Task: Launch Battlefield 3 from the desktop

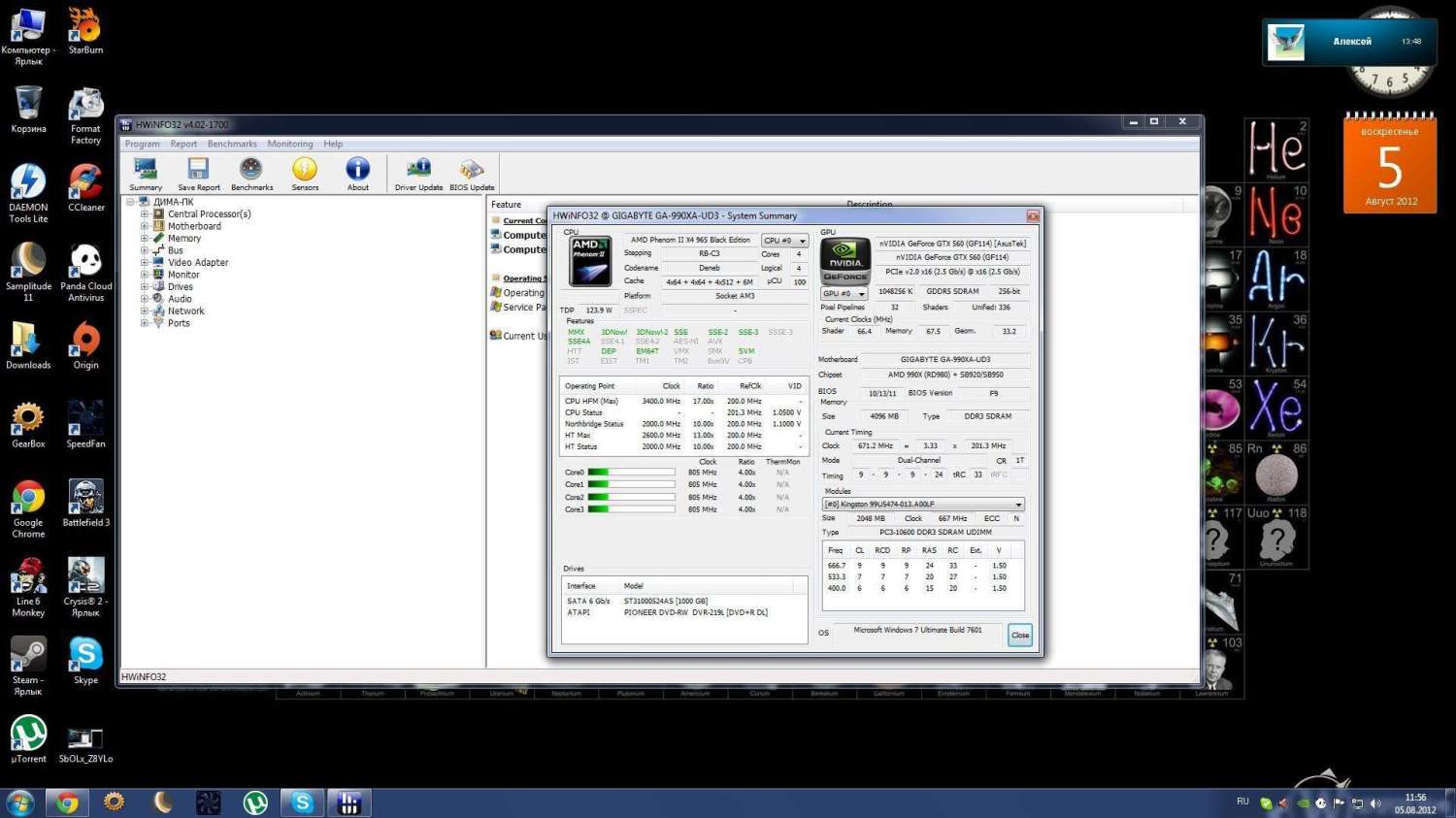Action: (85, 504)
